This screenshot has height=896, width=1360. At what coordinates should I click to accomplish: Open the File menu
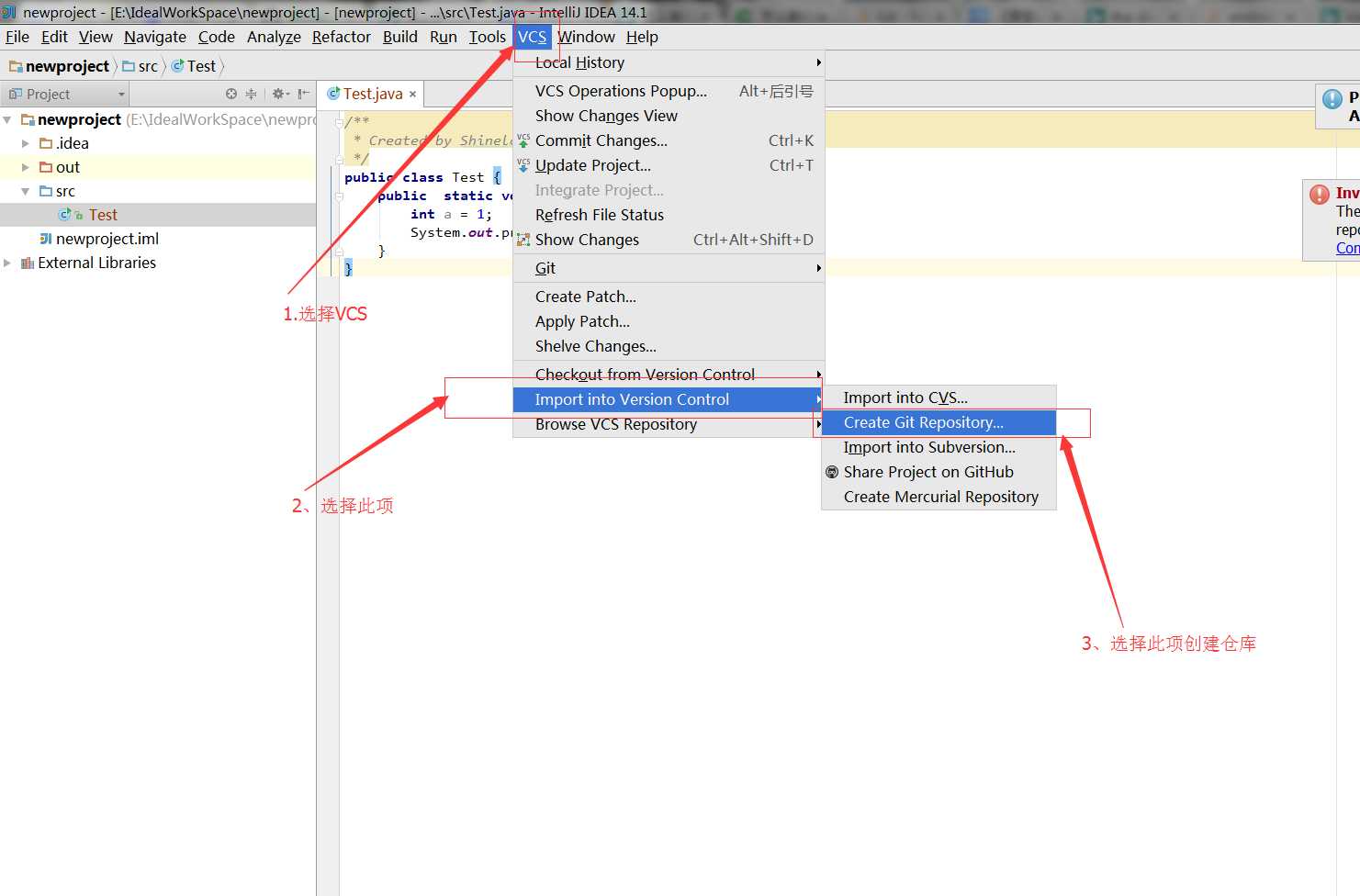[x=17, y=37]
